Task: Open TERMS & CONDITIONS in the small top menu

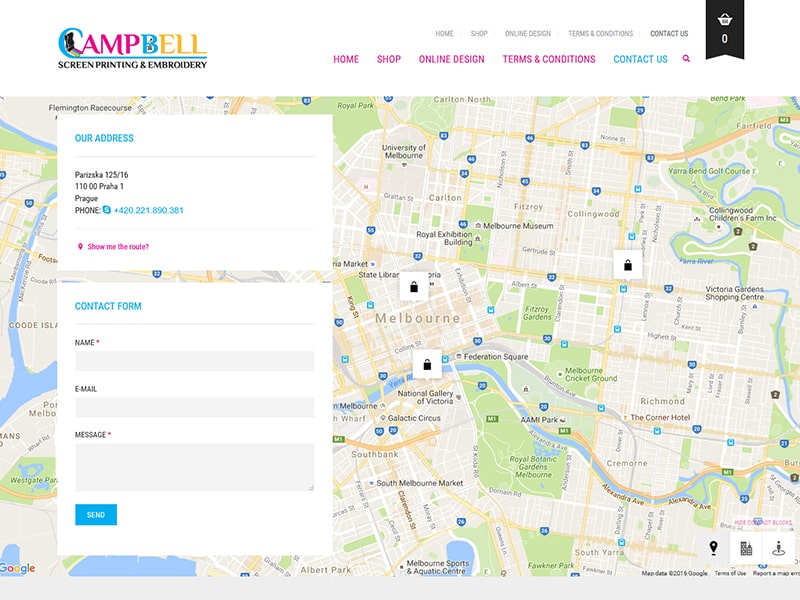Action: [601, 34]
